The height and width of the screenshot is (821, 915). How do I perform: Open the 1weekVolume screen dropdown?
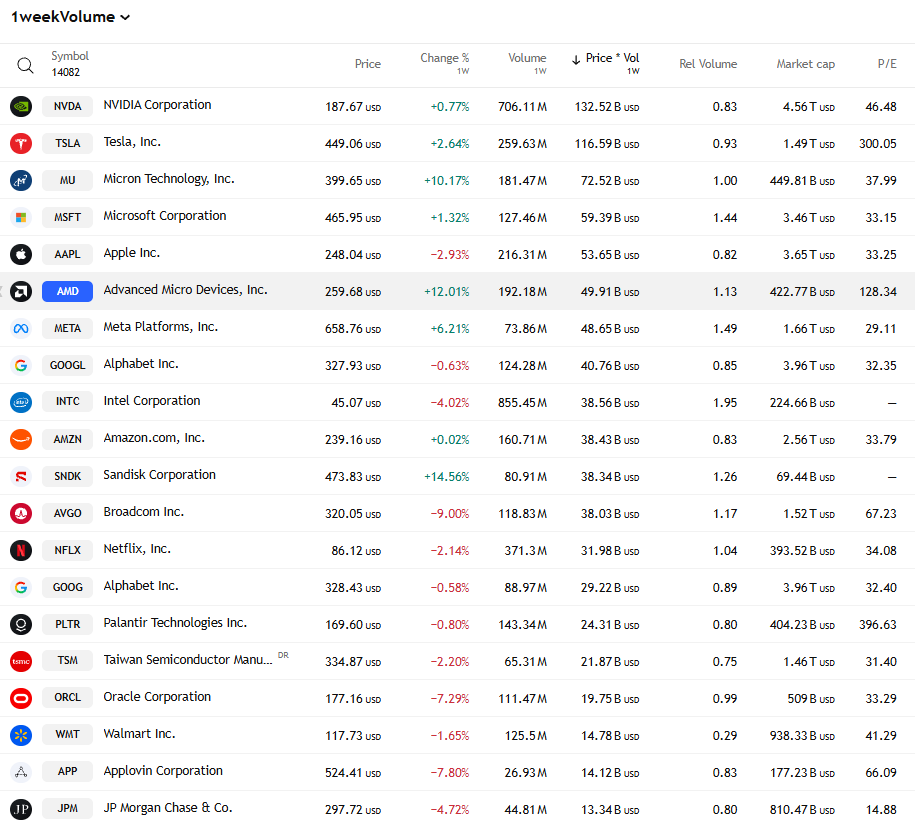click(70, 17)
